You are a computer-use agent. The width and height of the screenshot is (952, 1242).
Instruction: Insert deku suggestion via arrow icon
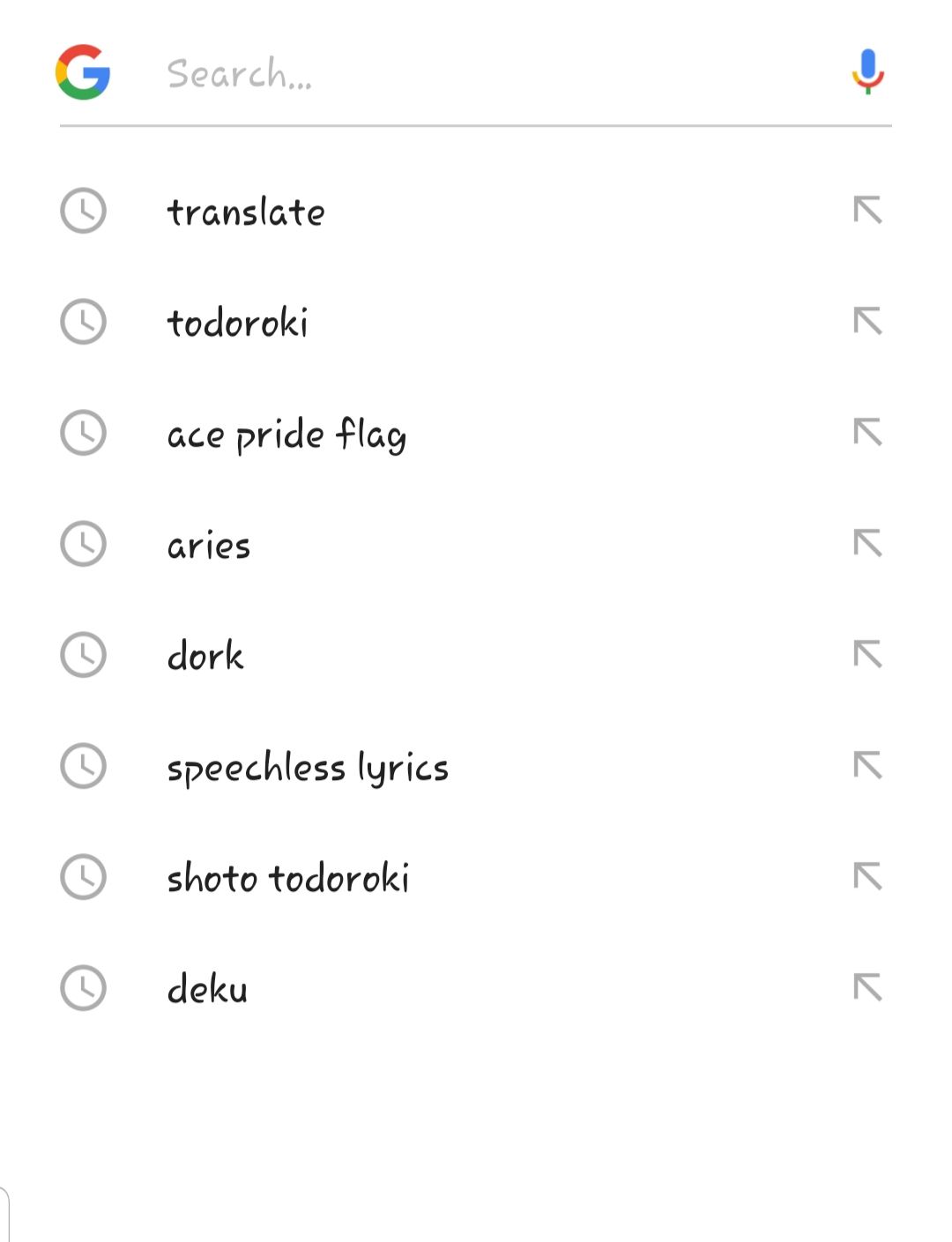(x=868, y=988)
